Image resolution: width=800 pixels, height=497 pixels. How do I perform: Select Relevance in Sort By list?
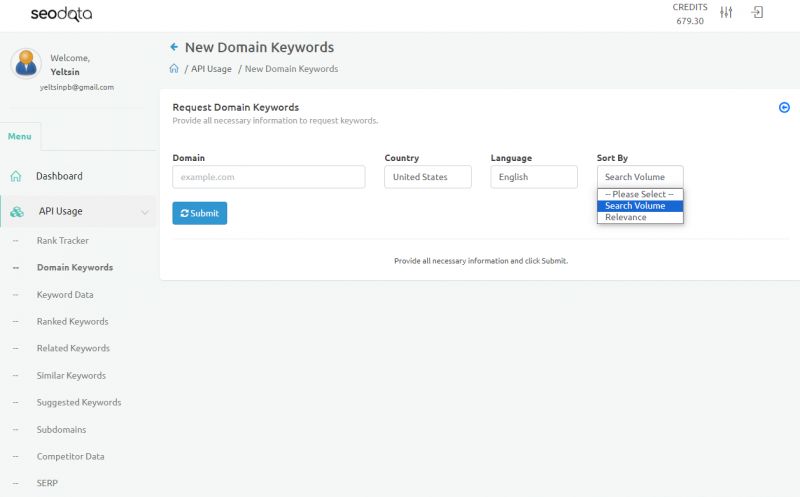[626, 217]
